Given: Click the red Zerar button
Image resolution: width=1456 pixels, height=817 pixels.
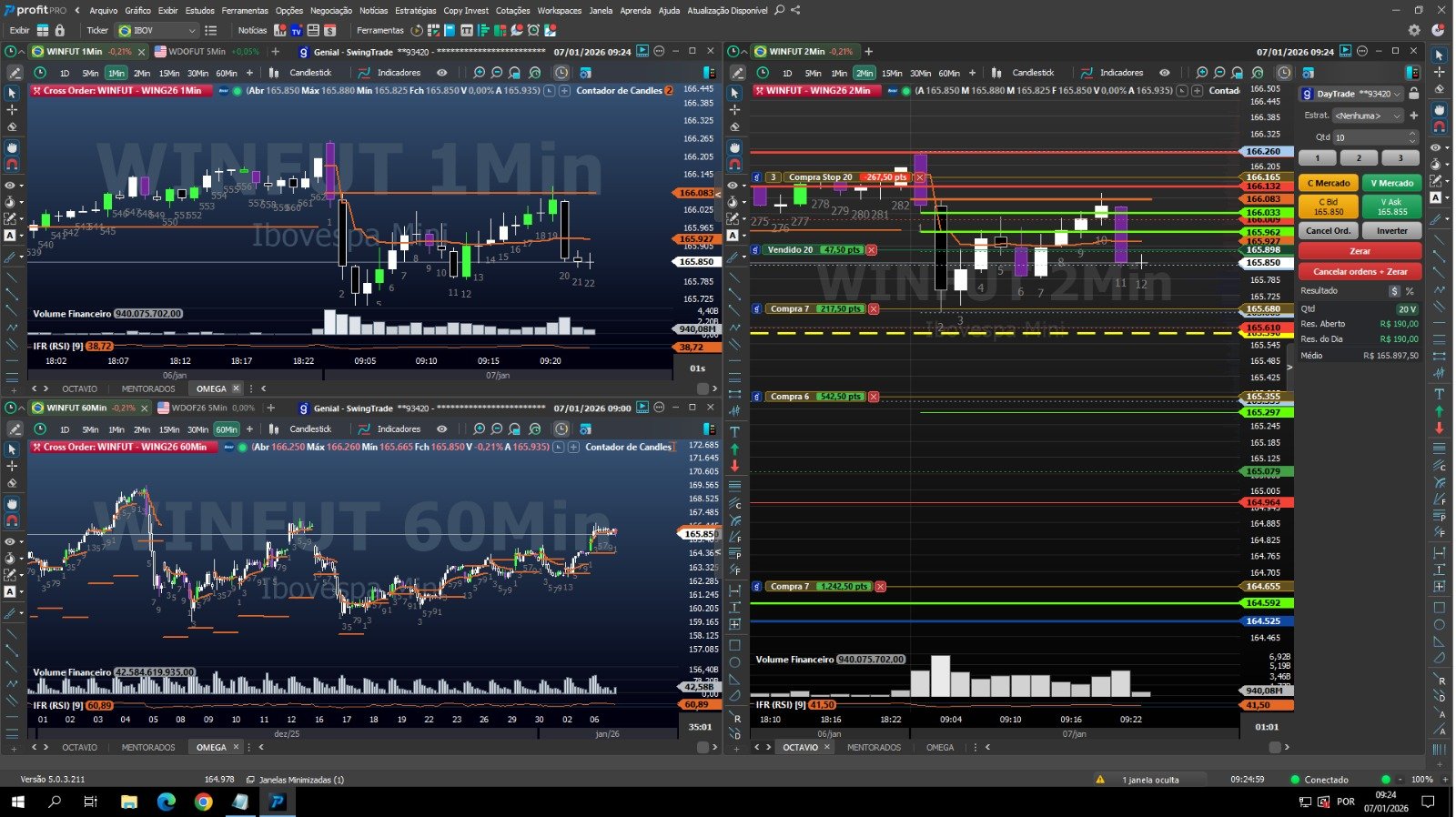Looking at the screenshot, I should [1360, 251].
